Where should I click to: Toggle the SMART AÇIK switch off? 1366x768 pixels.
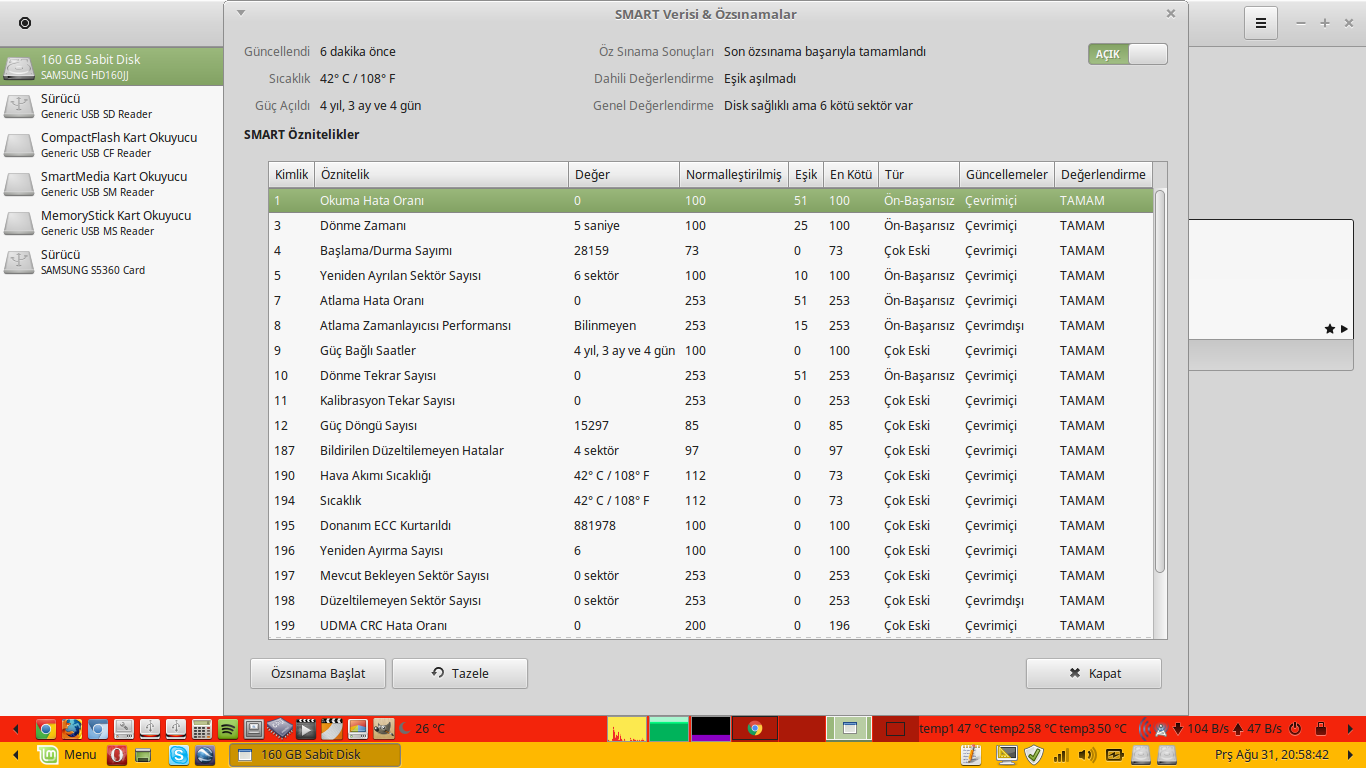click(x=1127, y=54)
